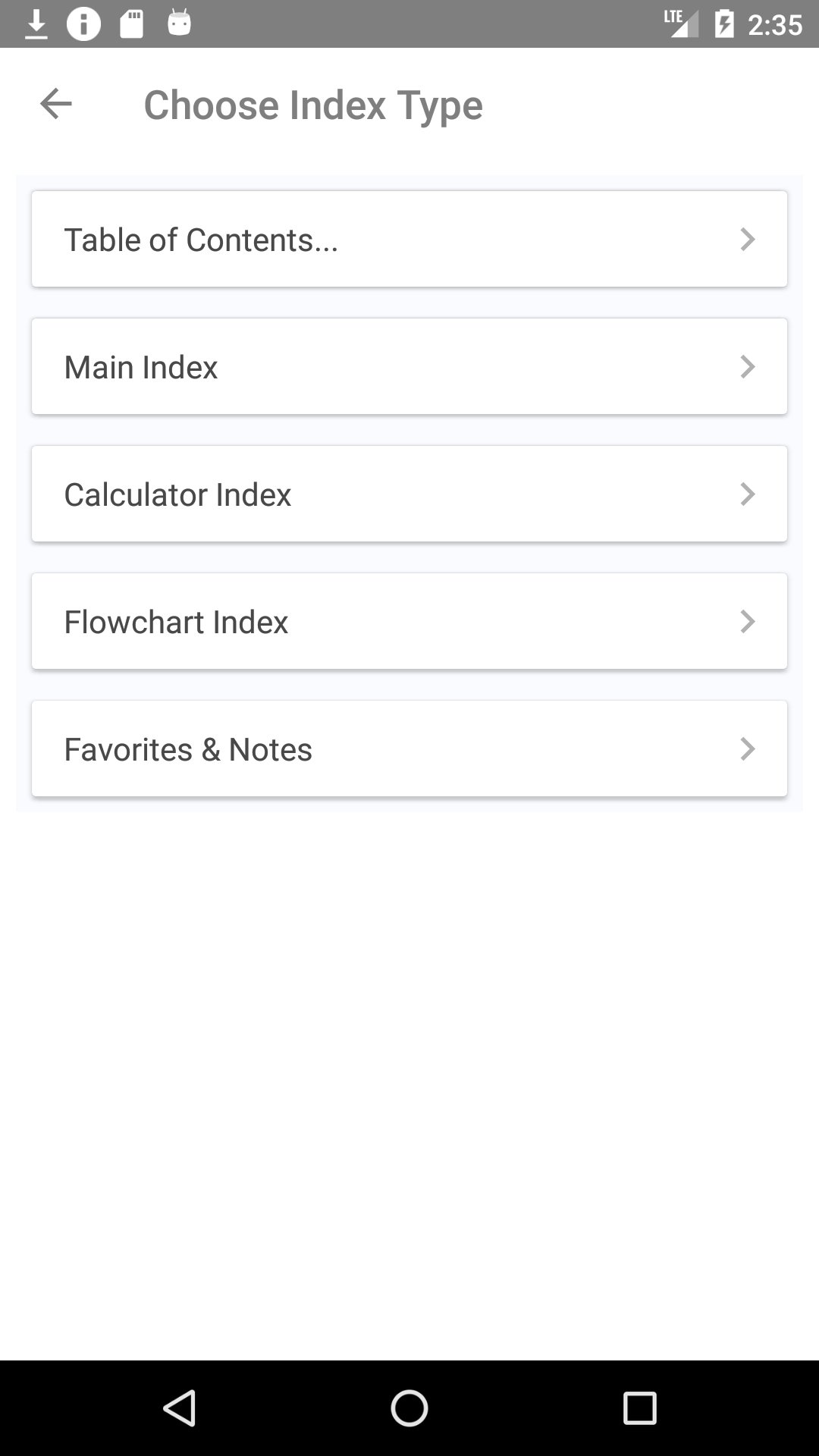
Task: Tap the SD card status icon
Action: 132,24
